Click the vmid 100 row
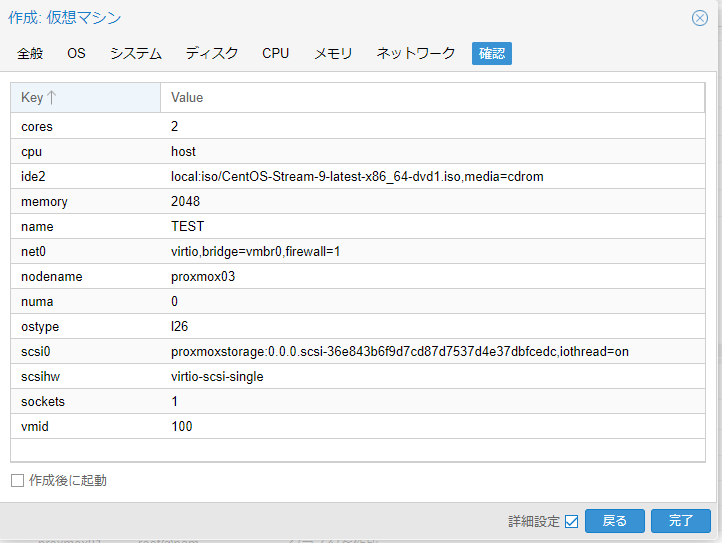 [x=357, y=427]
